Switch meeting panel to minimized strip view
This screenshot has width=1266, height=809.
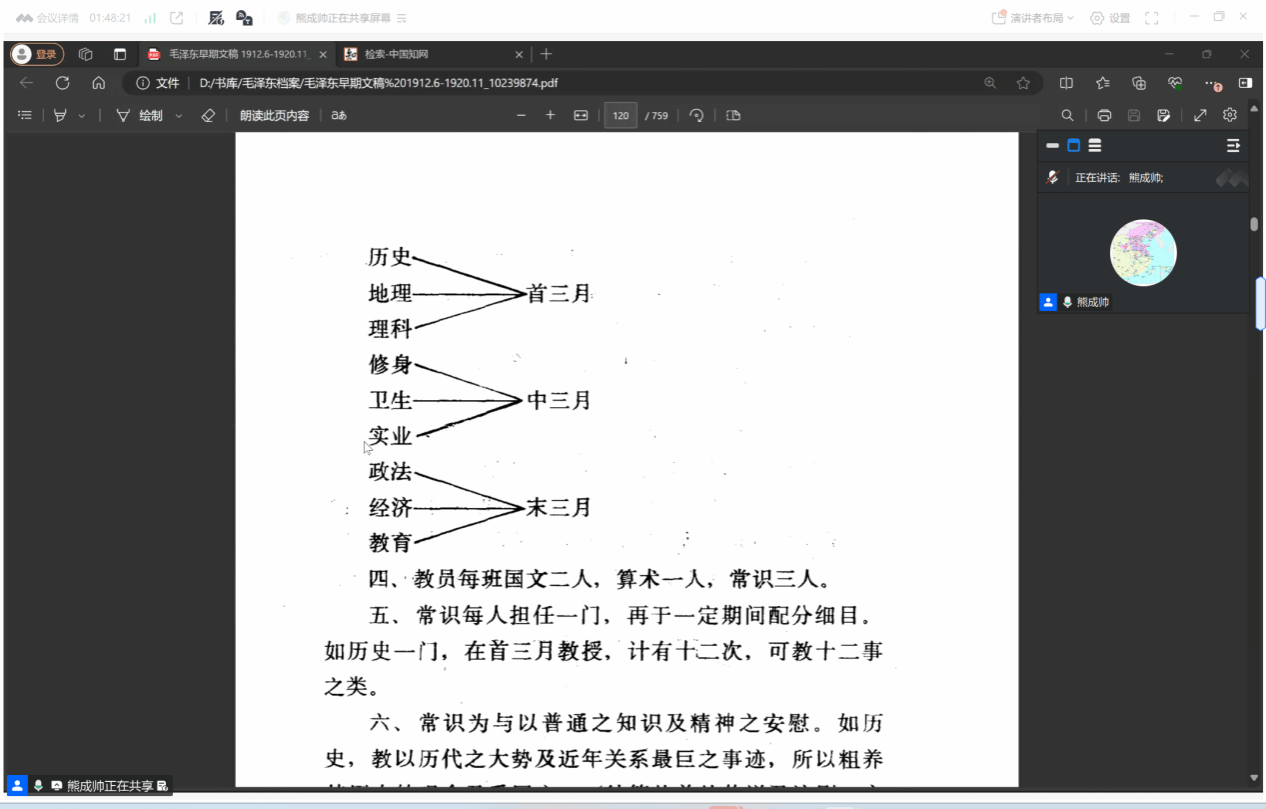pos(1052,146)
